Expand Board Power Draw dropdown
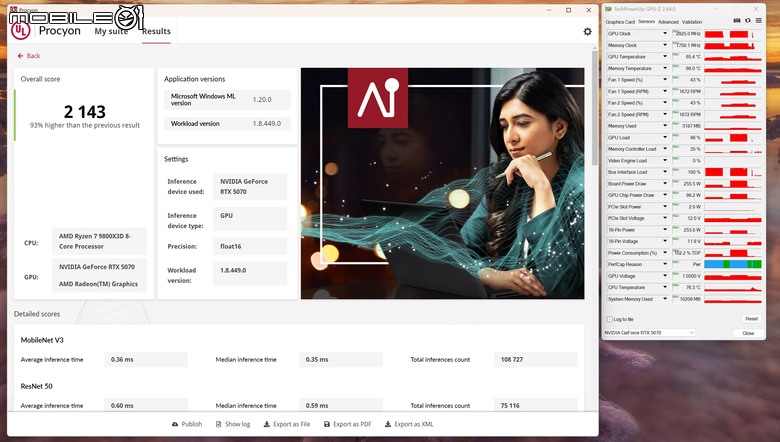 (665, 183)
